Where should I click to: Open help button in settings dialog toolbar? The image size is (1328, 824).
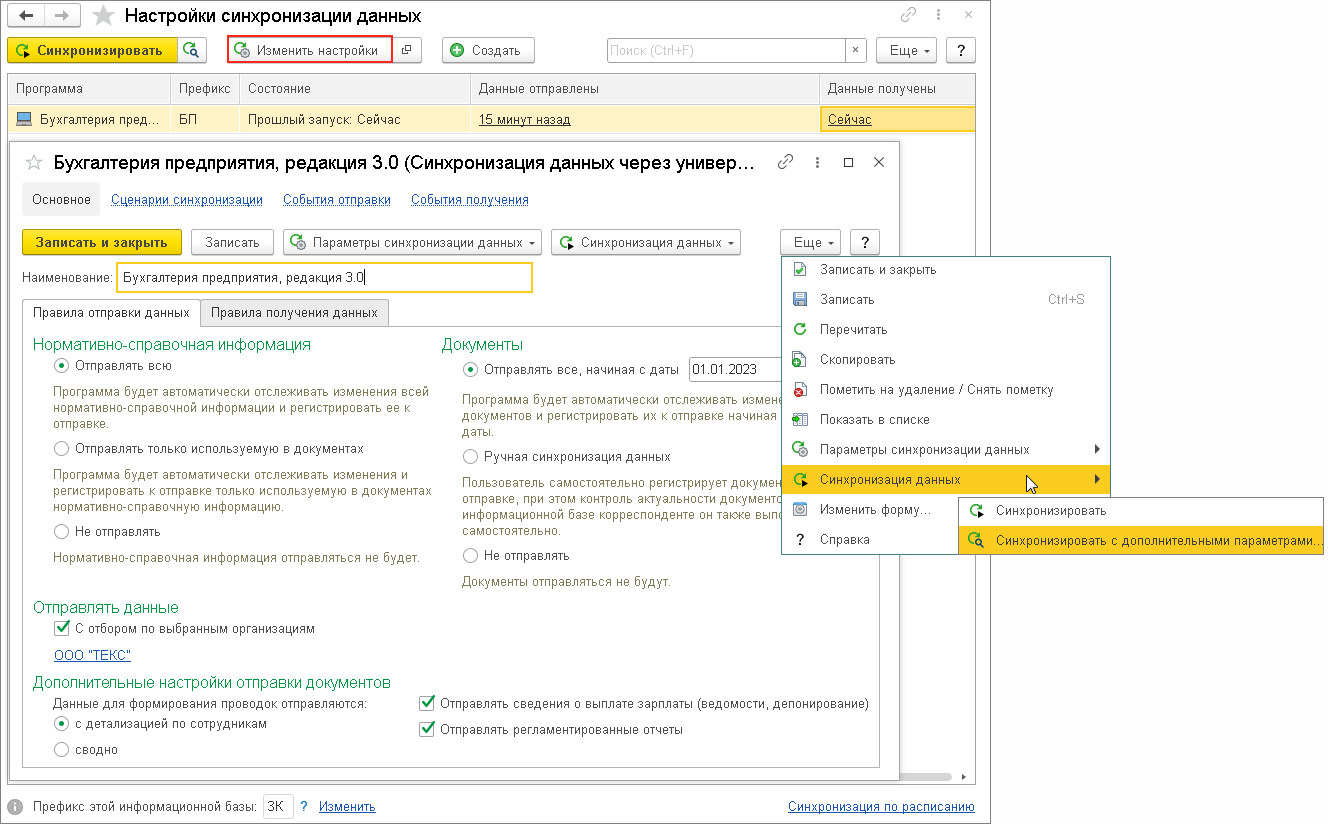(x=865, y=242)
